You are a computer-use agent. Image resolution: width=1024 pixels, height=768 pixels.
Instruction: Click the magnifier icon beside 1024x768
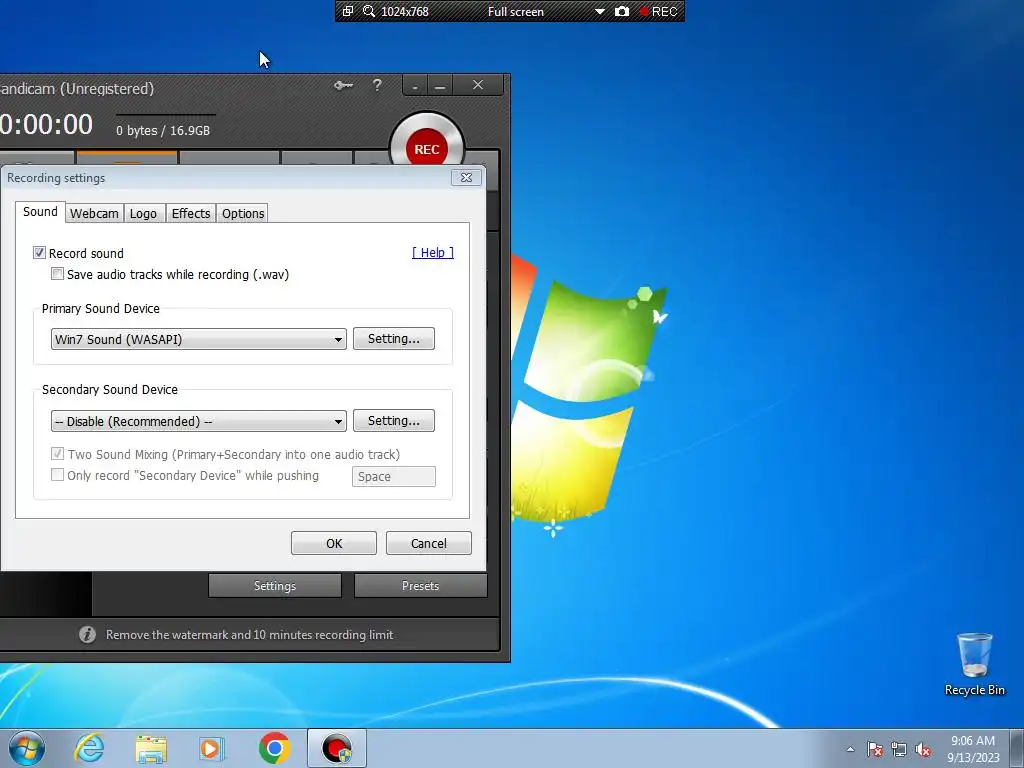pyautogui.click(x=369, y=11)
